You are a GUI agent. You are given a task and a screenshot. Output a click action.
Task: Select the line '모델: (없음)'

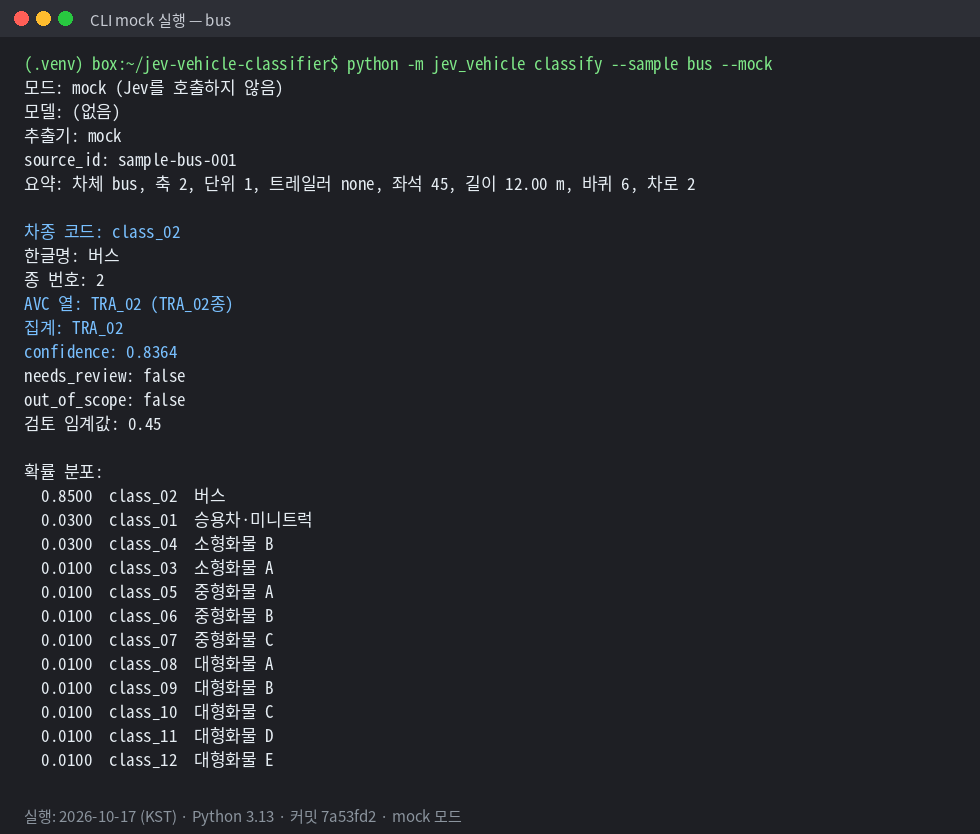tap(72, 112)
